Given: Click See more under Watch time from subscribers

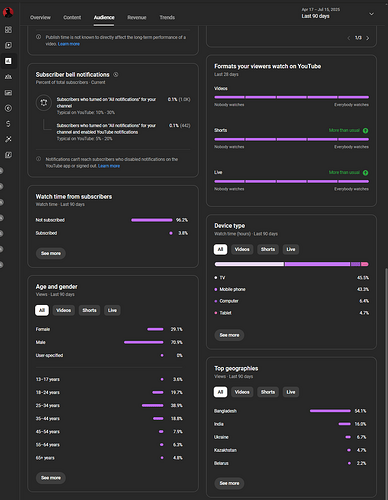Looking at the screenshot, I should click(51, 253).
